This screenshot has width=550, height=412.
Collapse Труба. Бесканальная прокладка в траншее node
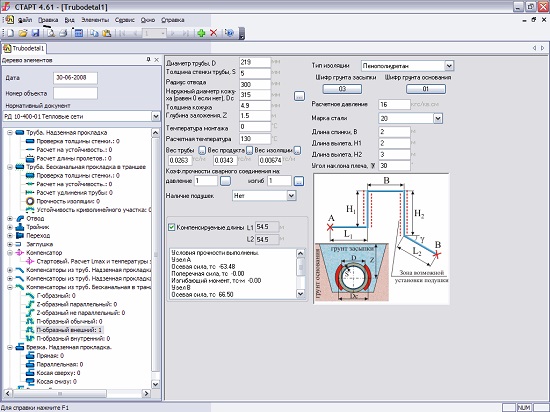[x=10, y=167]
